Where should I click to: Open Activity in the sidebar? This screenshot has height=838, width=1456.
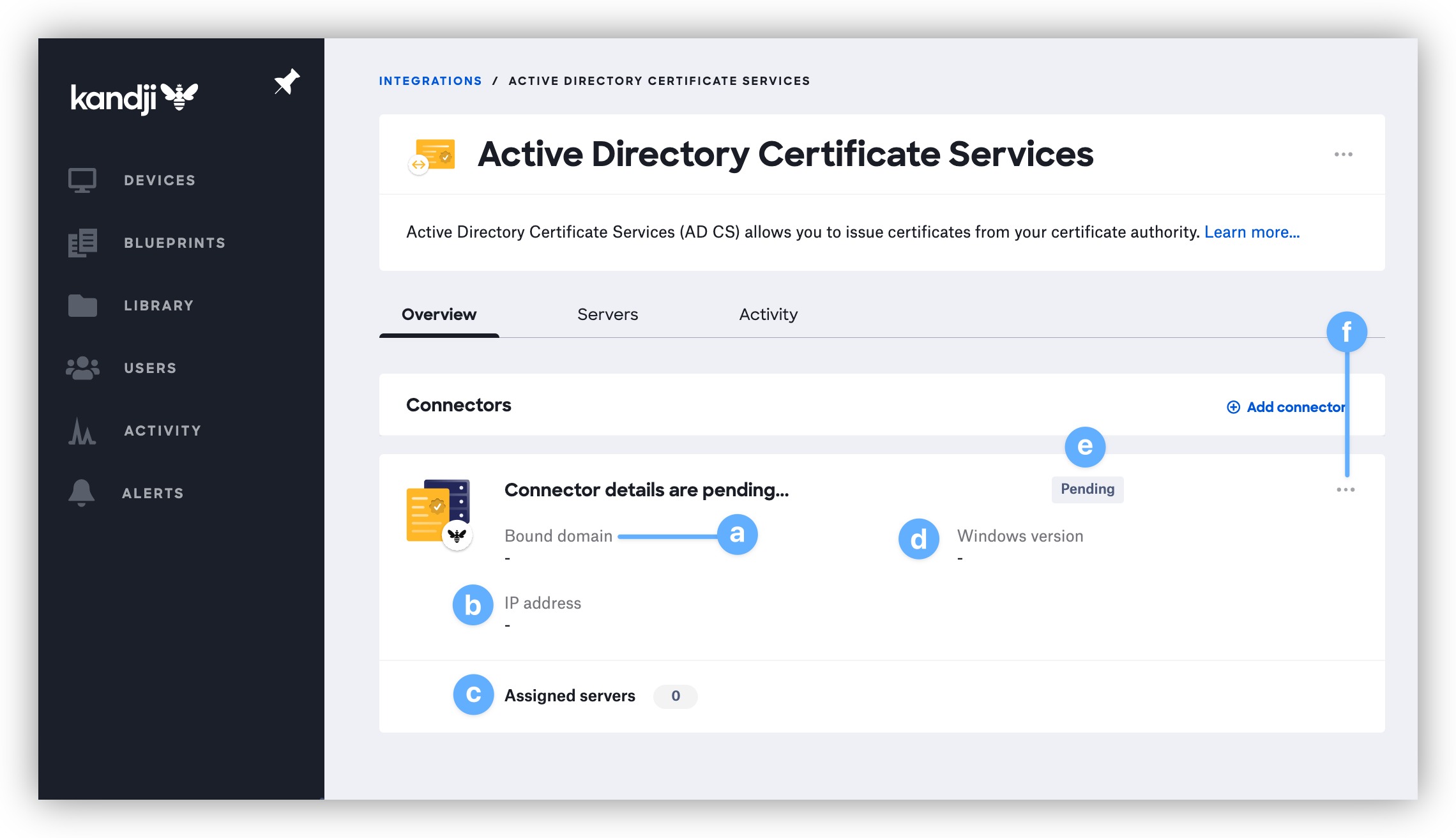click(x=162, y=430)
